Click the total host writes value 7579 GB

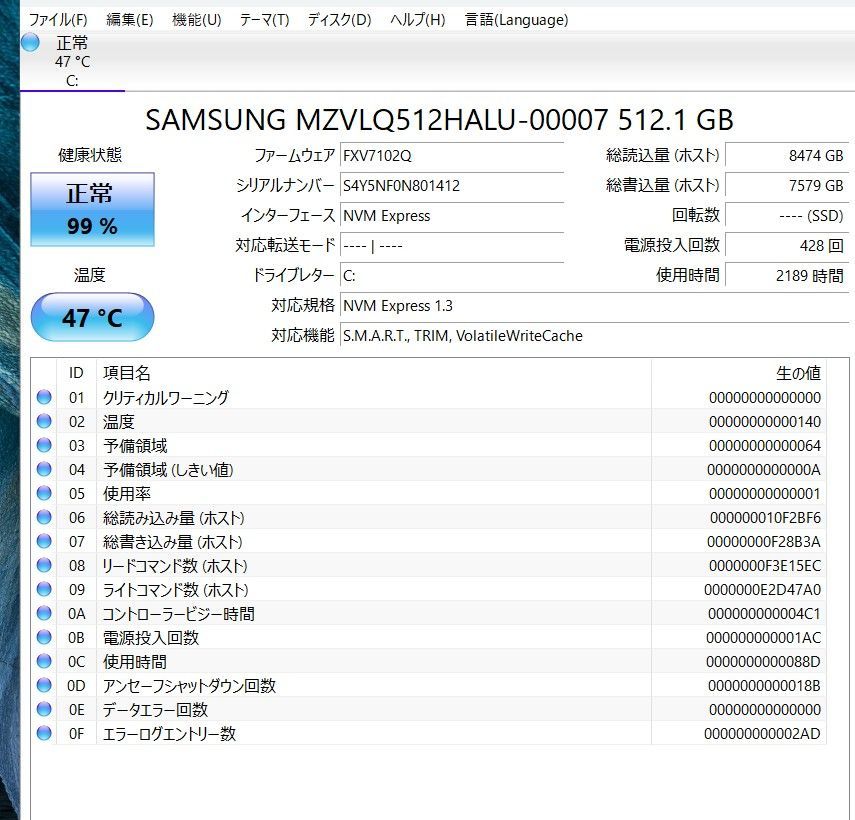(x=787, y=186)
